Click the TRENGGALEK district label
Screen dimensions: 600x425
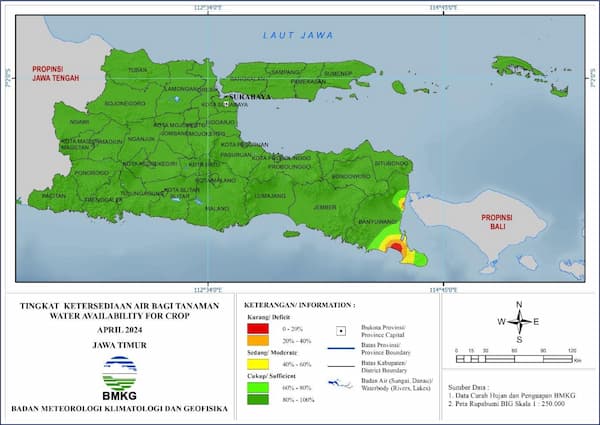[x=103, y=200]
